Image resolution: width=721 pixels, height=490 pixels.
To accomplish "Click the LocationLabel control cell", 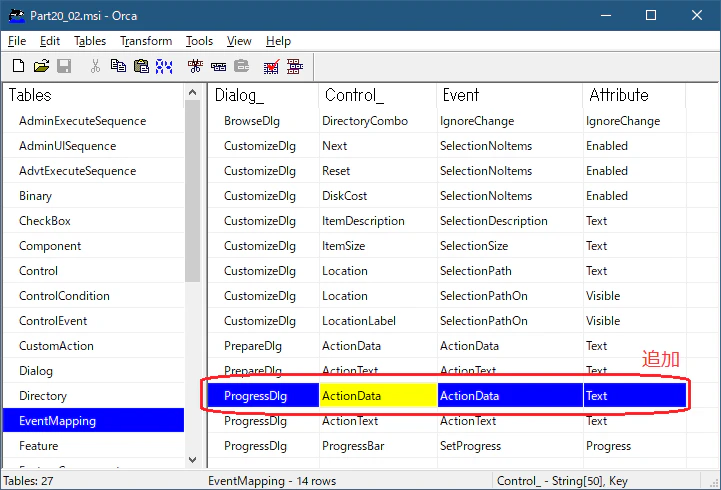I will coord(378,321).
